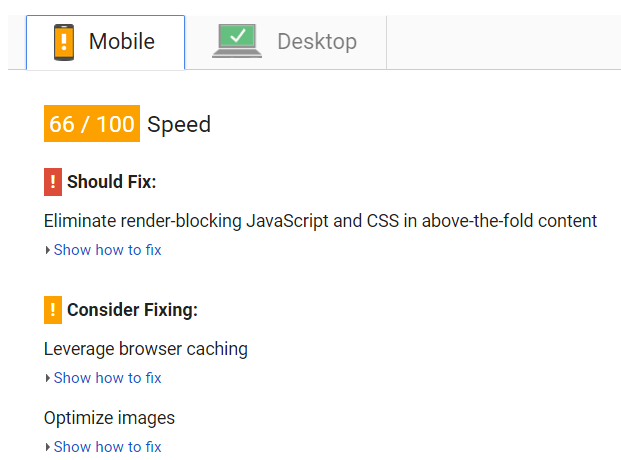Click the orange 66 / 100 score badge
621x460 pixels.
92,125
